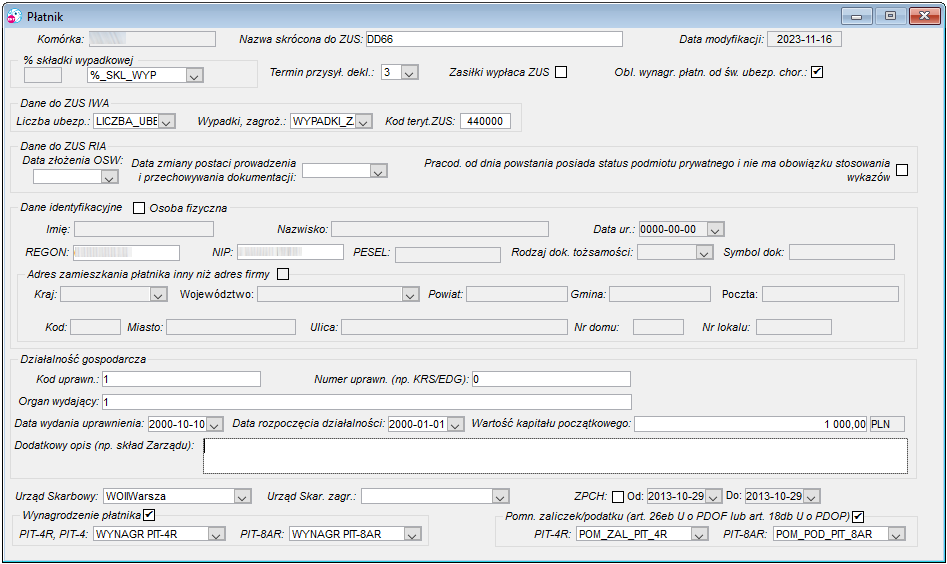947x564 pixels.
Task: Open the POM_ZAL_PIT_4R dropdown
Action: pyautogui.click(x=699, y=534)
